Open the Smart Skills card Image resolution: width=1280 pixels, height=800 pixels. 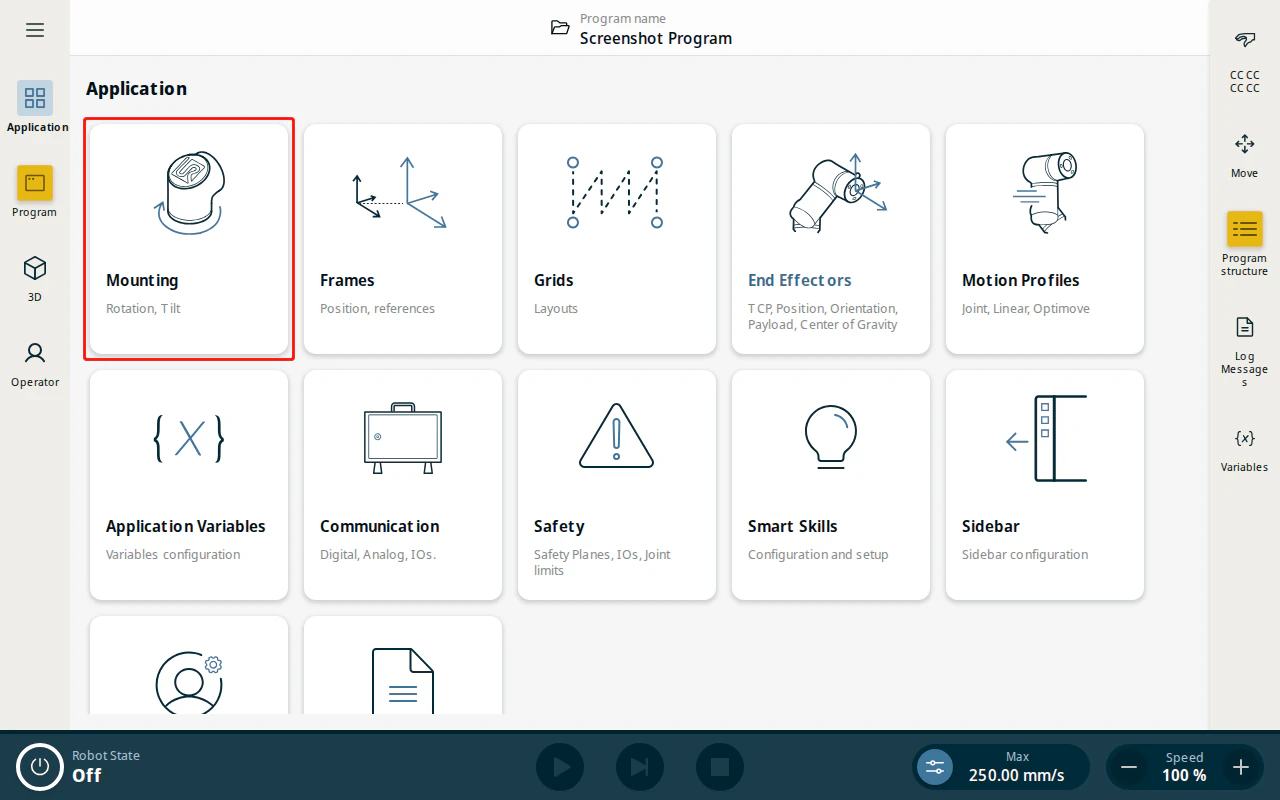pos(831,485)
